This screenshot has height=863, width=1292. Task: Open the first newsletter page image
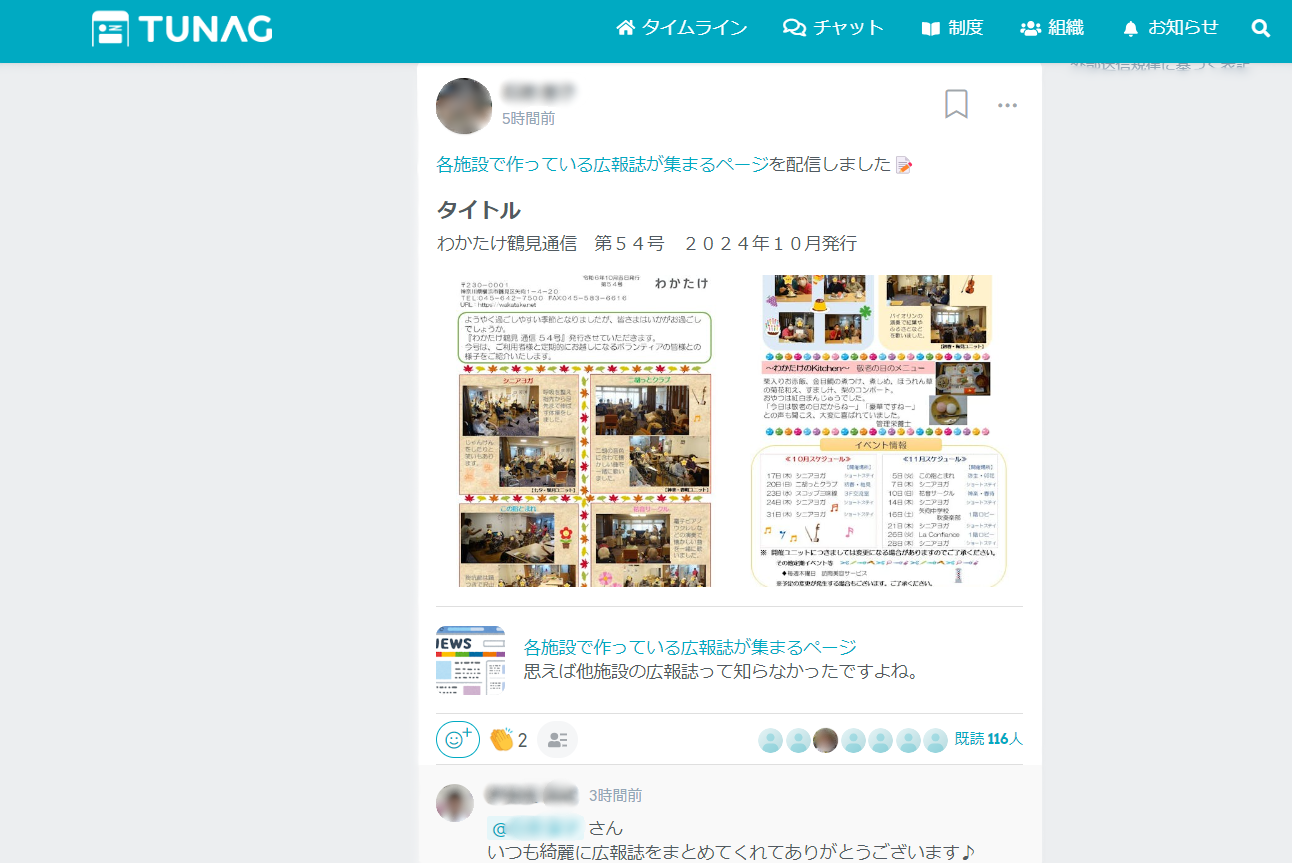[585, 430]
